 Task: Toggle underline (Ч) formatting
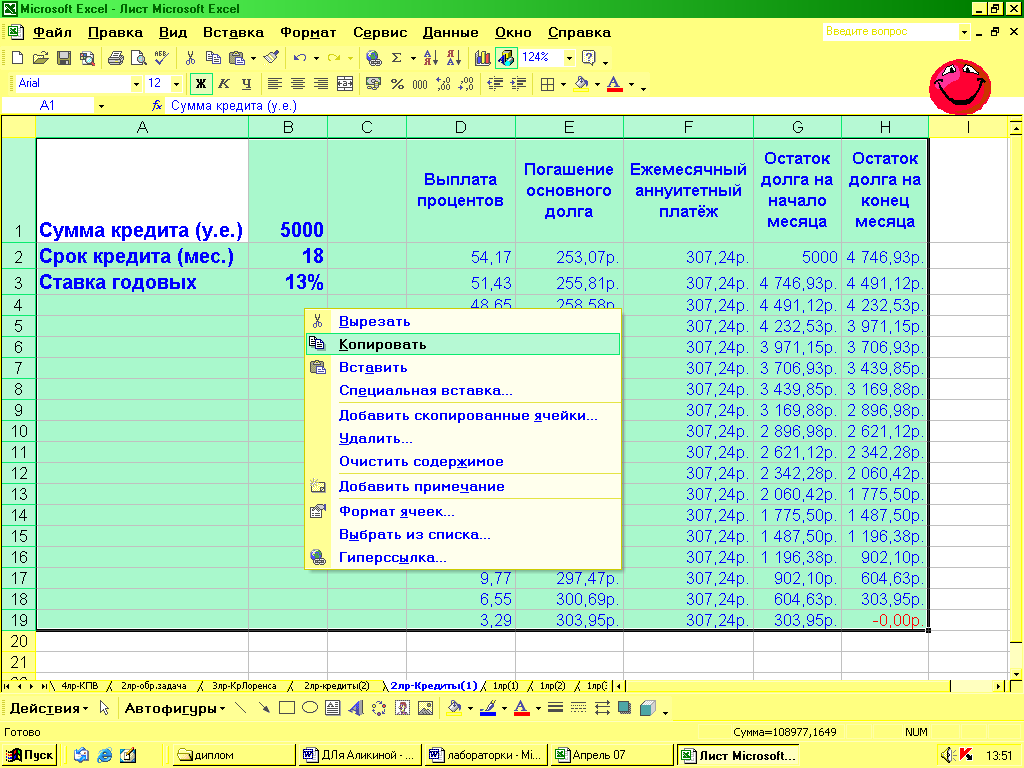[246, 84]
